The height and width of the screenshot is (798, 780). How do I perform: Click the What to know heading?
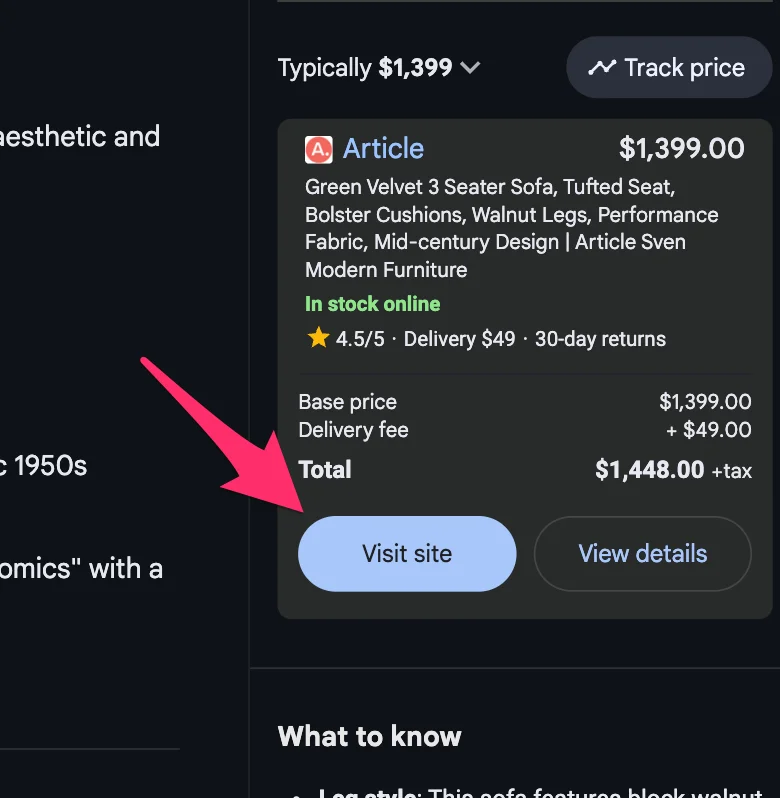[369, 737]
